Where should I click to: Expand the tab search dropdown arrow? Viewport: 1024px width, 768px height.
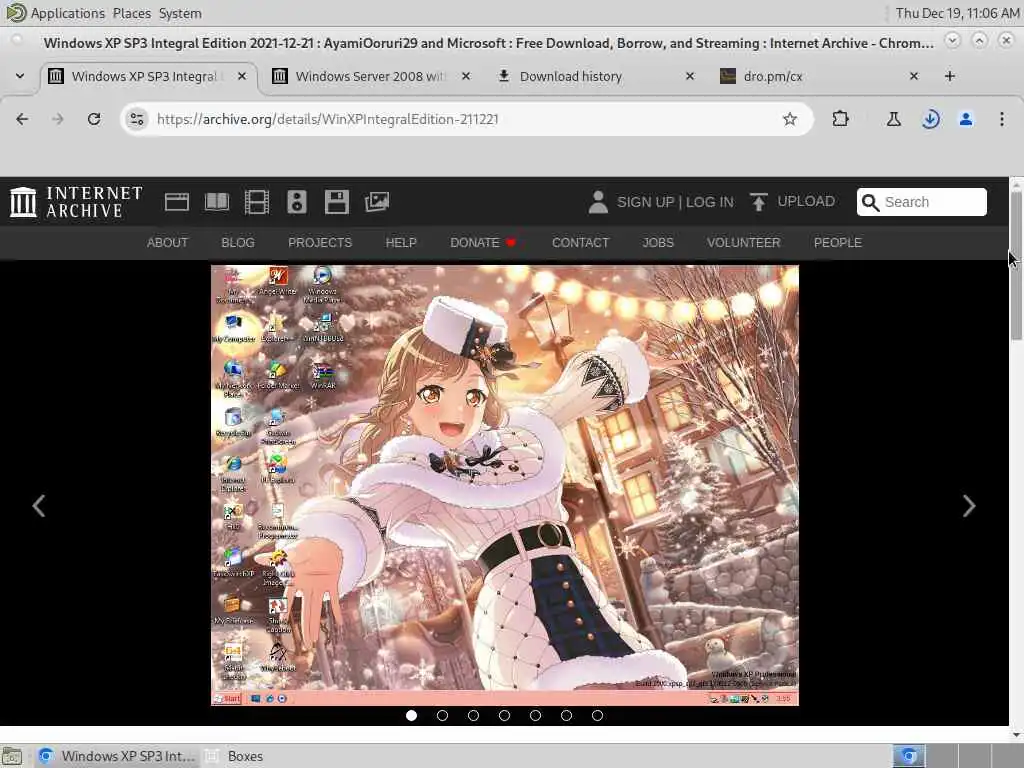point(20,76)
